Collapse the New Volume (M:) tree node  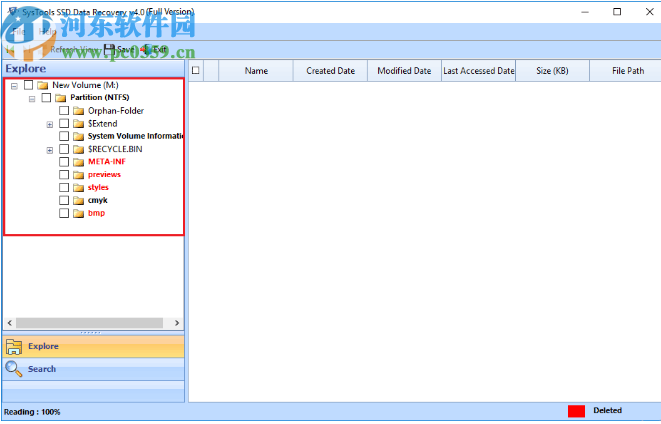click(x=14, y=86)
